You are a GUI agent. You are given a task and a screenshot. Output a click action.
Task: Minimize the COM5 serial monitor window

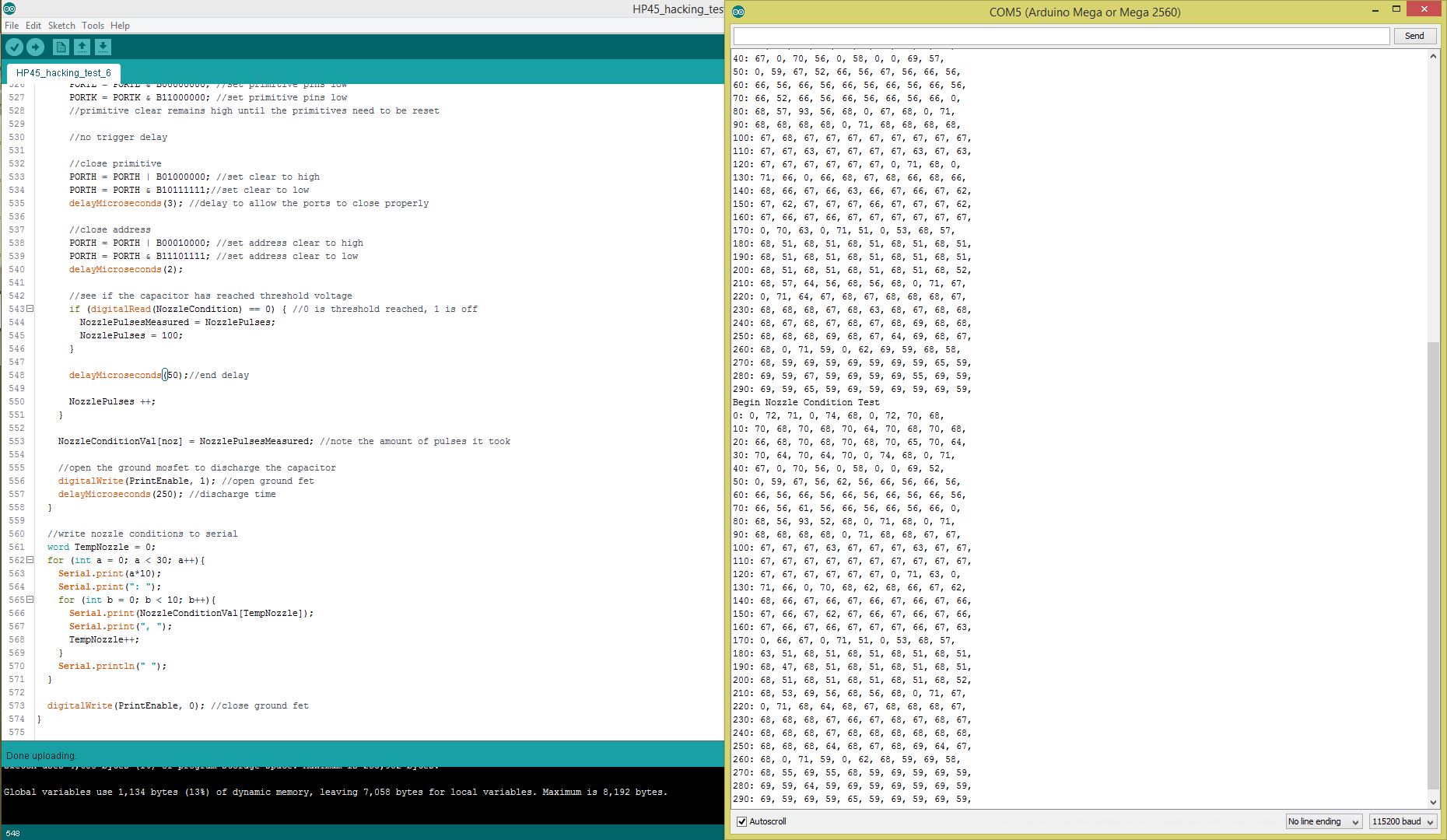point(1375,9)
